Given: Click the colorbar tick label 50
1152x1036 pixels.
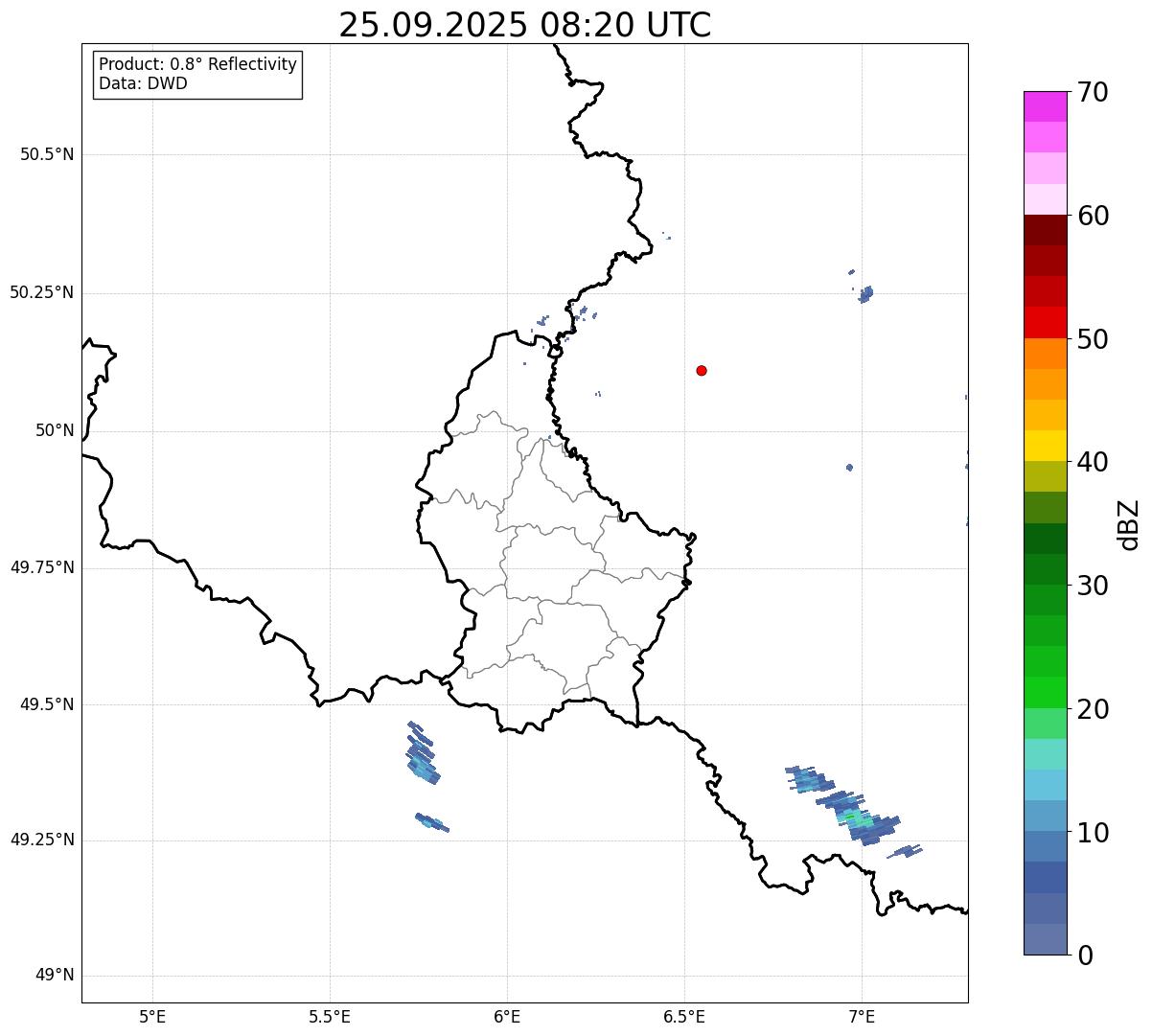Looking at the screenshot, I should [x=1093, y=339].
